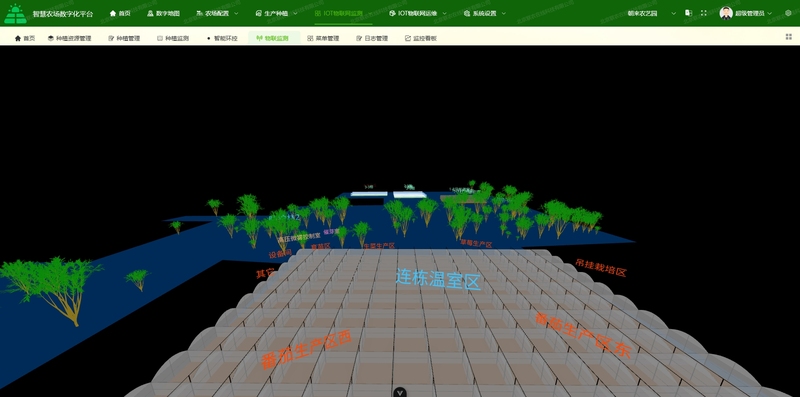
Task: Click the super admin avatar
Action: pyautogui.click(x=726, y=13)
